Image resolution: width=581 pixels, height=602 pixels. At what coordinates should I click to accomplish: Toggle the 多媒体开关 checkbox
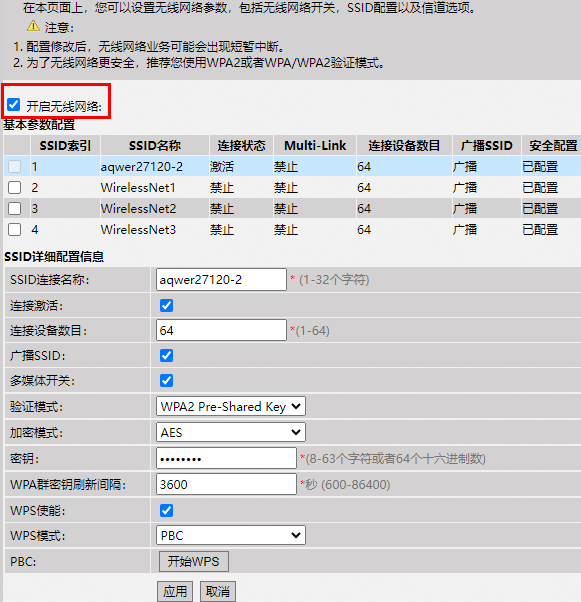[x=167, y=380]
